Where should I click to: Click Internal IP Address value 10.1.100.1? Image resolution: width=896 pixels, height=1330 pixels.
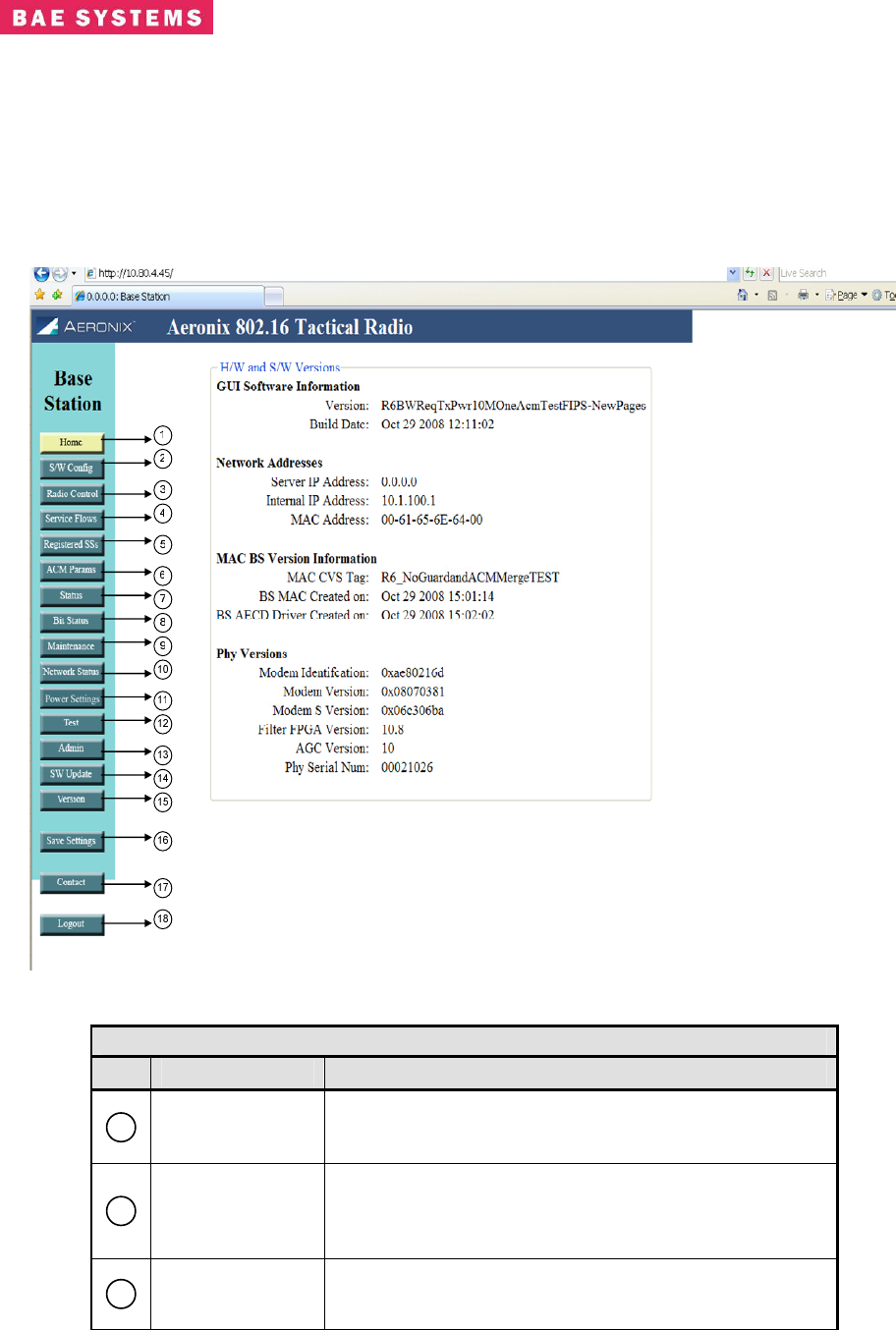tap(409, 501)
